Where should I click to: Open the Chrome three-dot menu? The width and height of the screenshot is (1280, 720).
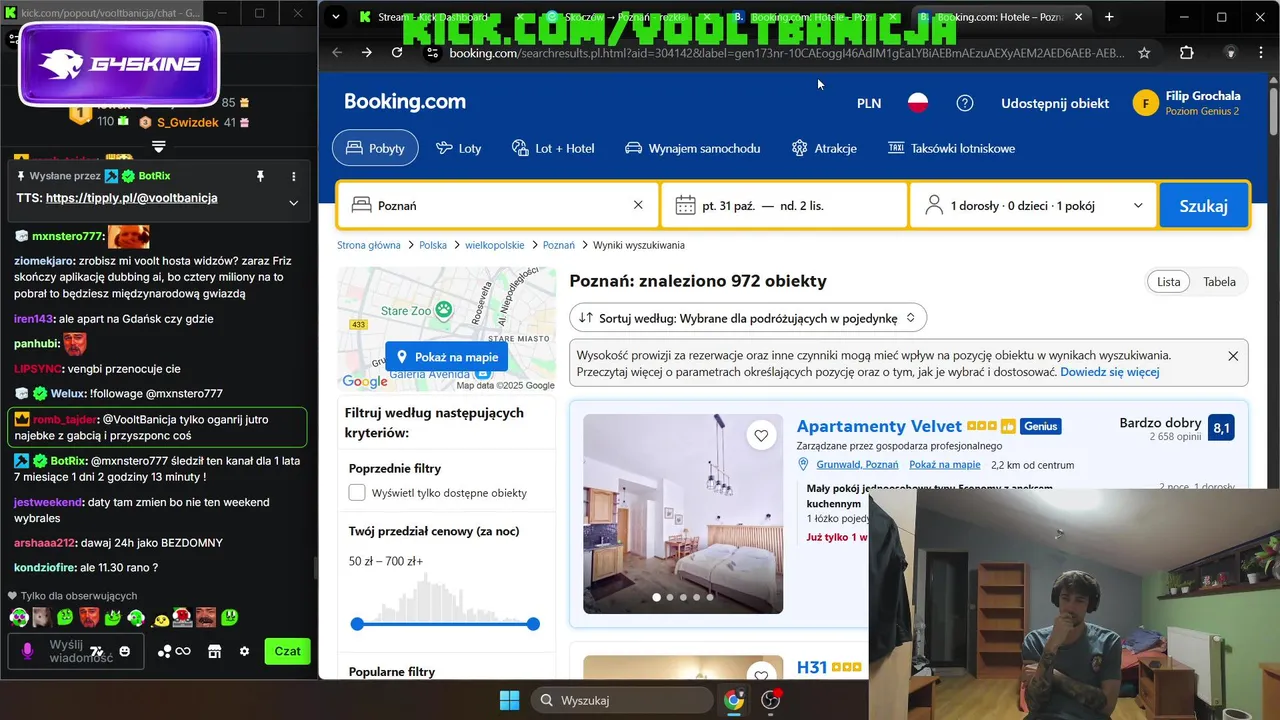click(1263, 53)
